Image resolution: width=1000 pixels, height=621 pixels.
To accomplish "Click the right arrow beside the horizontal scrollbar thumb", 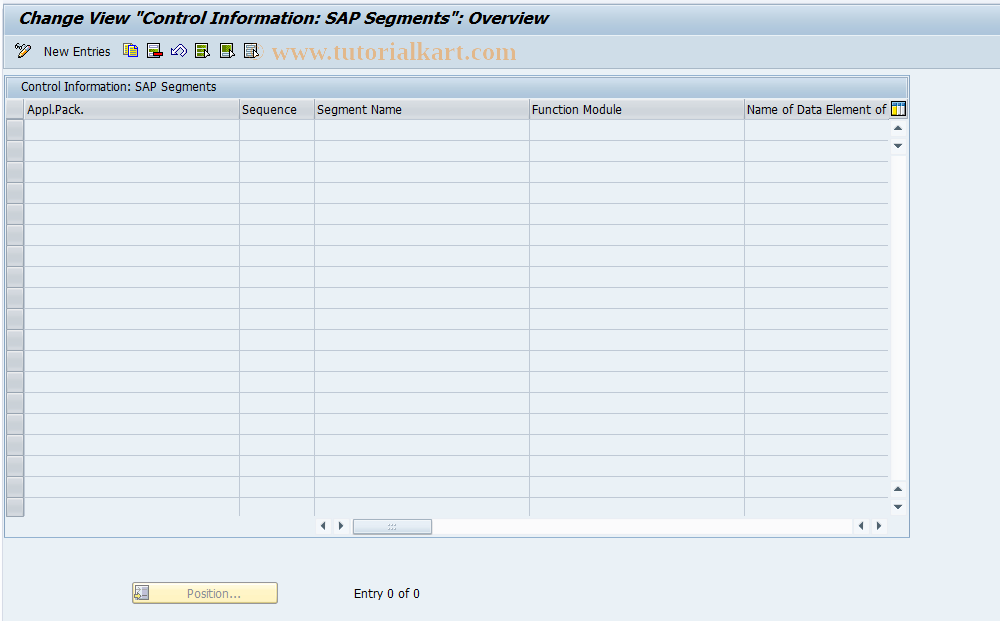I will click(341, 526).
